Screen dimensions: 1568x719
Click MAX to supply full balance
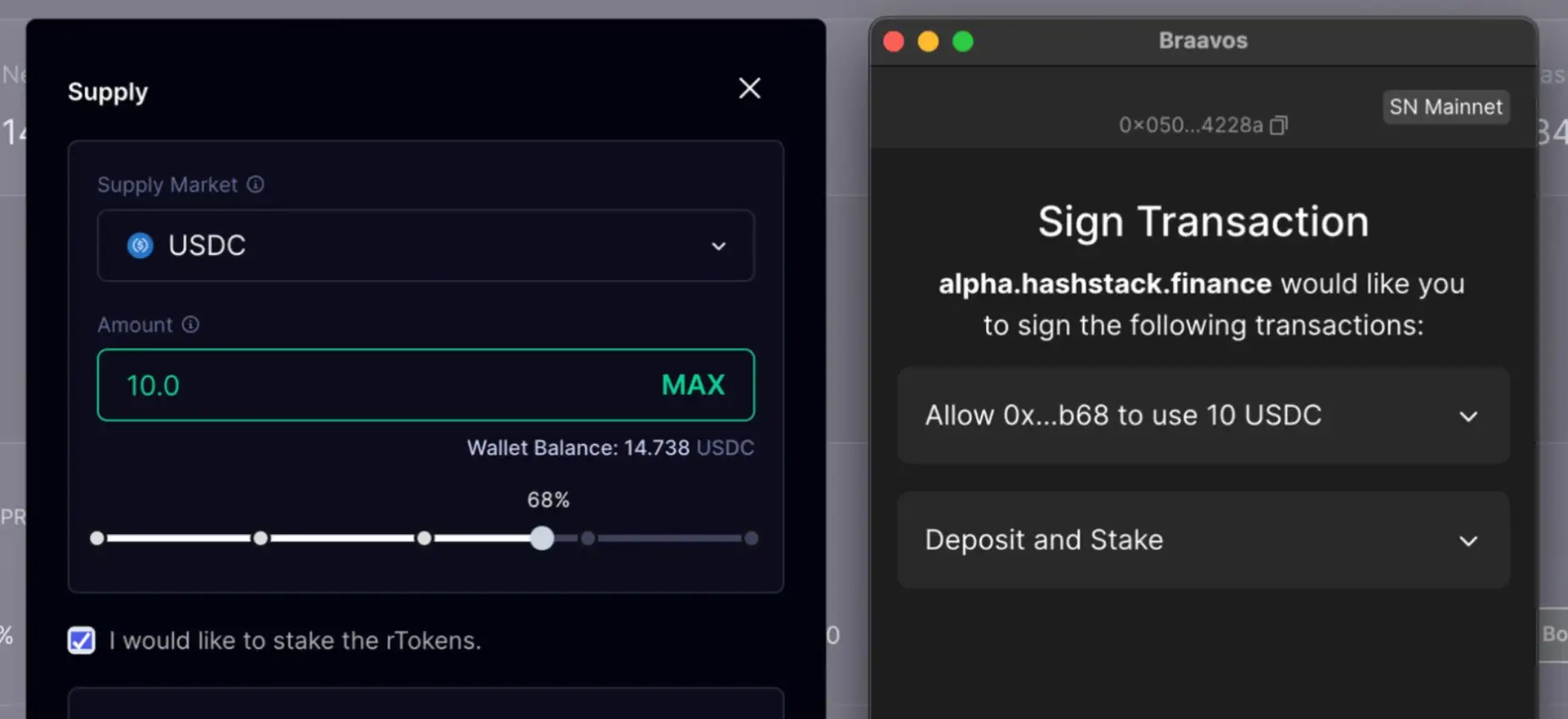click(693, 385)
